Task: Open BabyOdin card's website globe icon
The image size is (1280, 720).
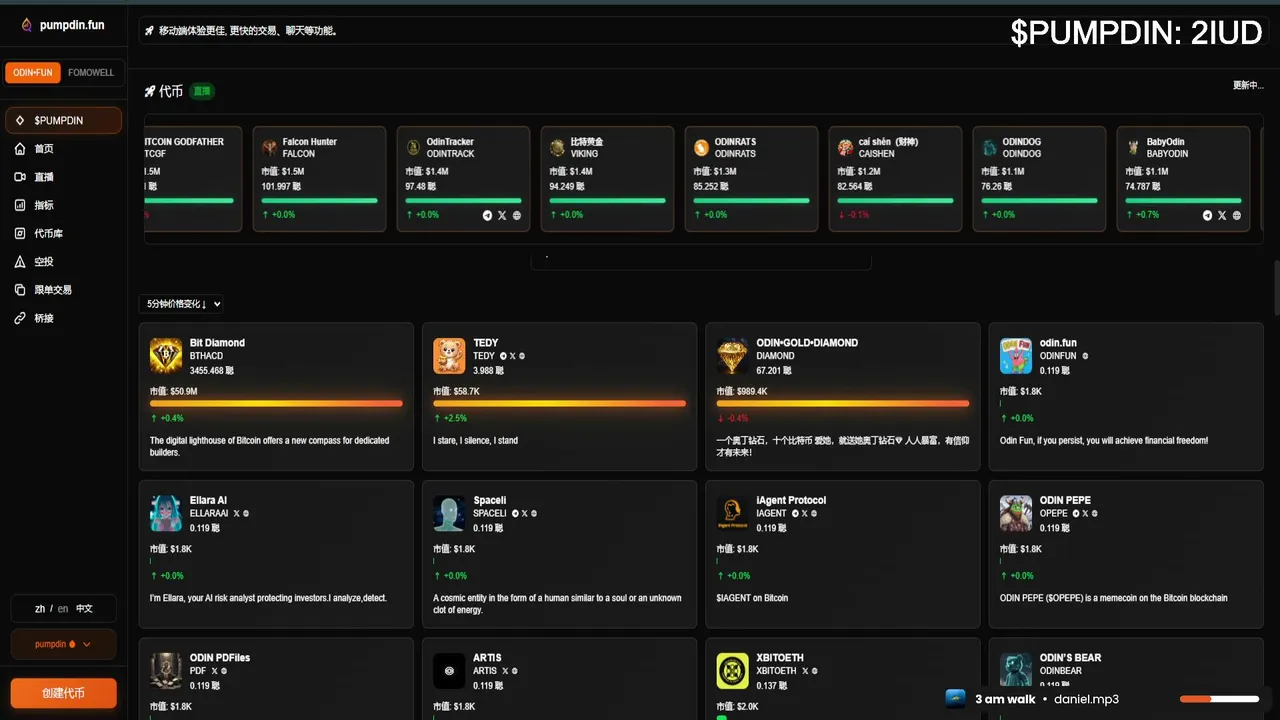Action: point(1237,215)
